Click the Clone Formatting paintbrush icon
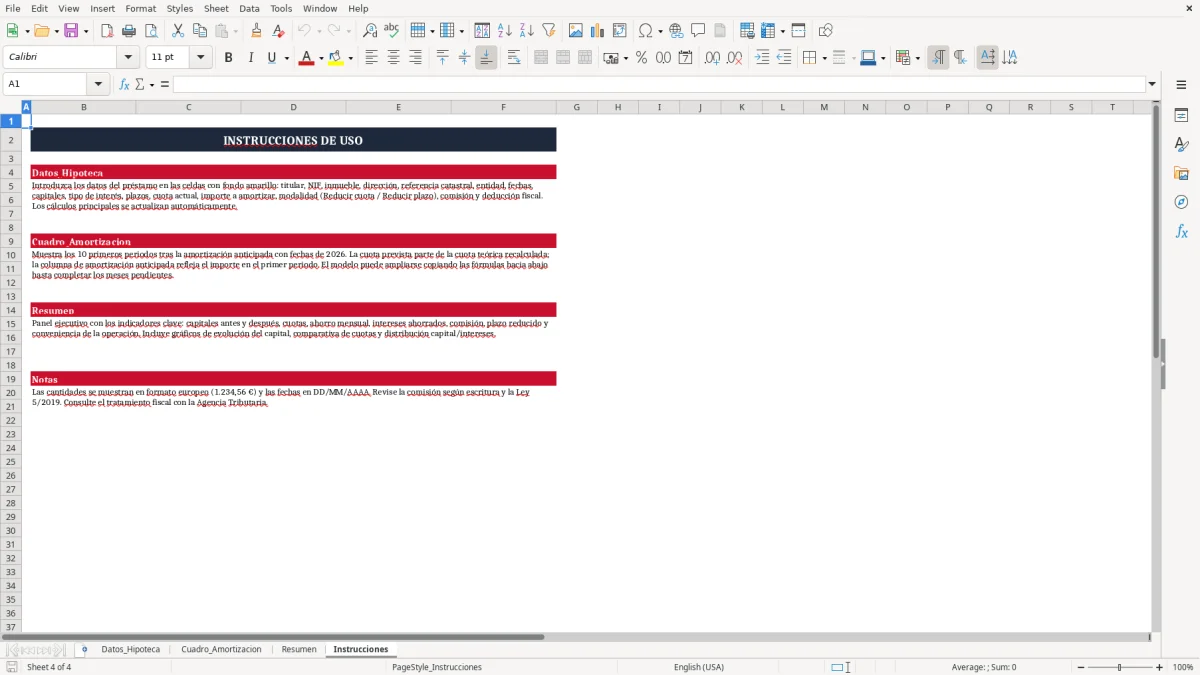The width and height of the screenshot is (1200, 675). 256,31
